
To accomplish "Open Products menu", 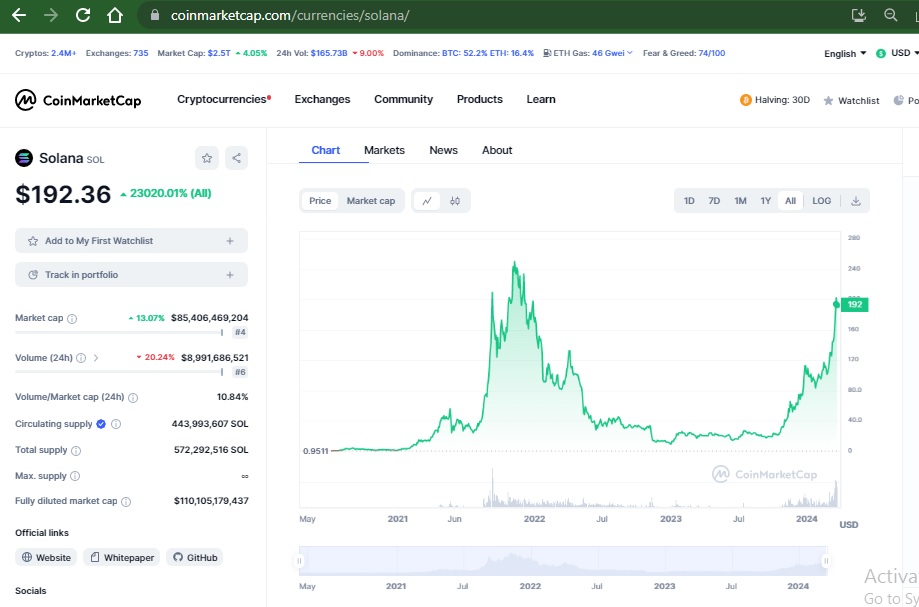I will 480,100.
